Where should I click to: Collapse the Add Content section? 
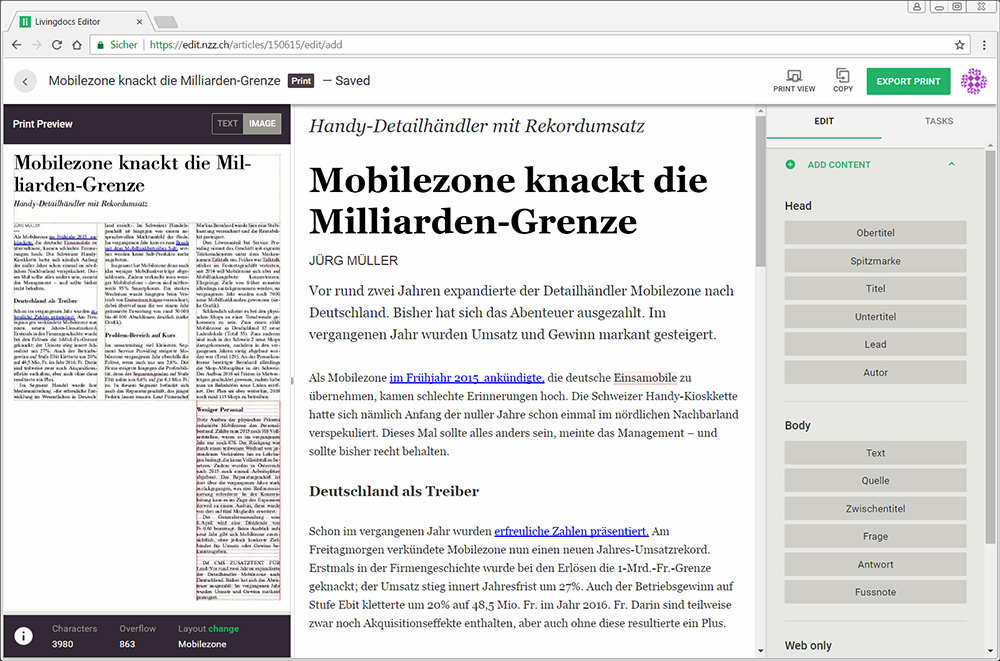(952, 165)
